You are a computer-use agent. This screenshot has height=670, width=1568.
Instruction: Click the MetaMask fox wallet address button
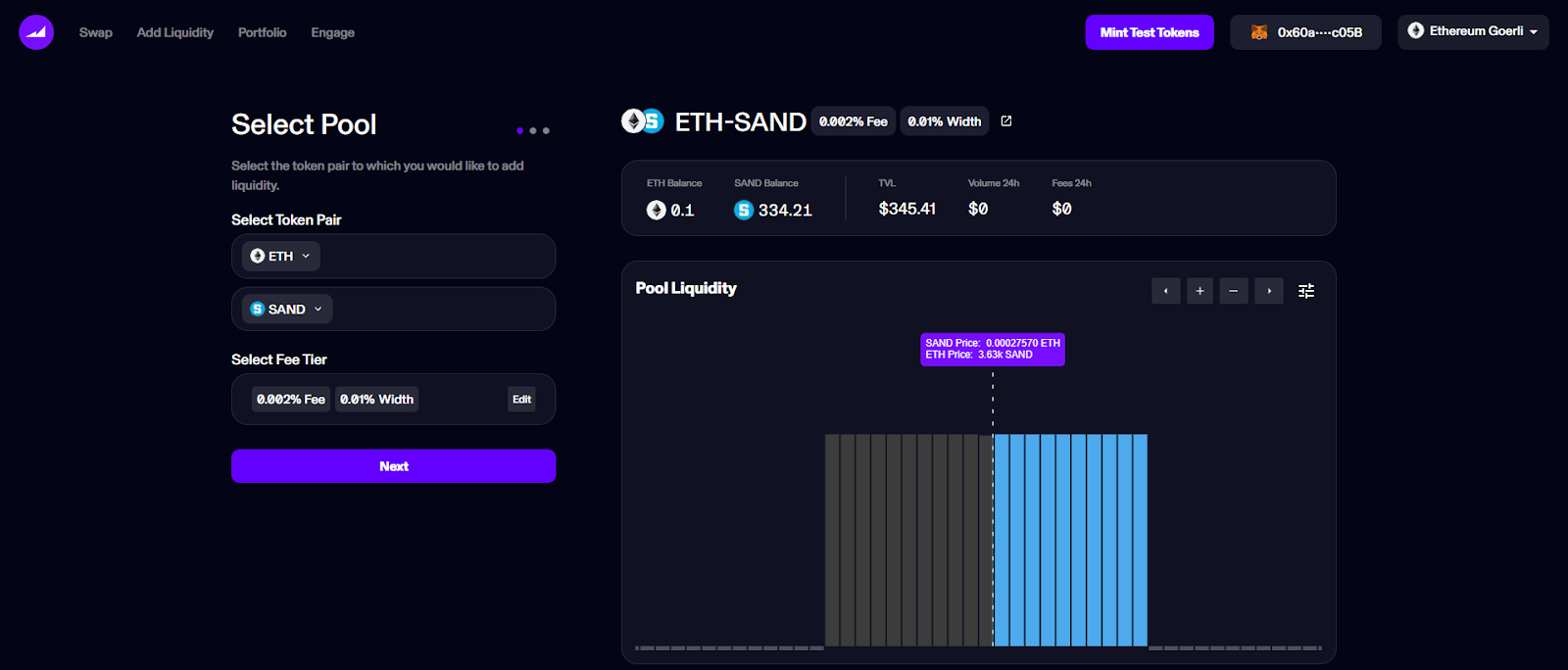1305,32
